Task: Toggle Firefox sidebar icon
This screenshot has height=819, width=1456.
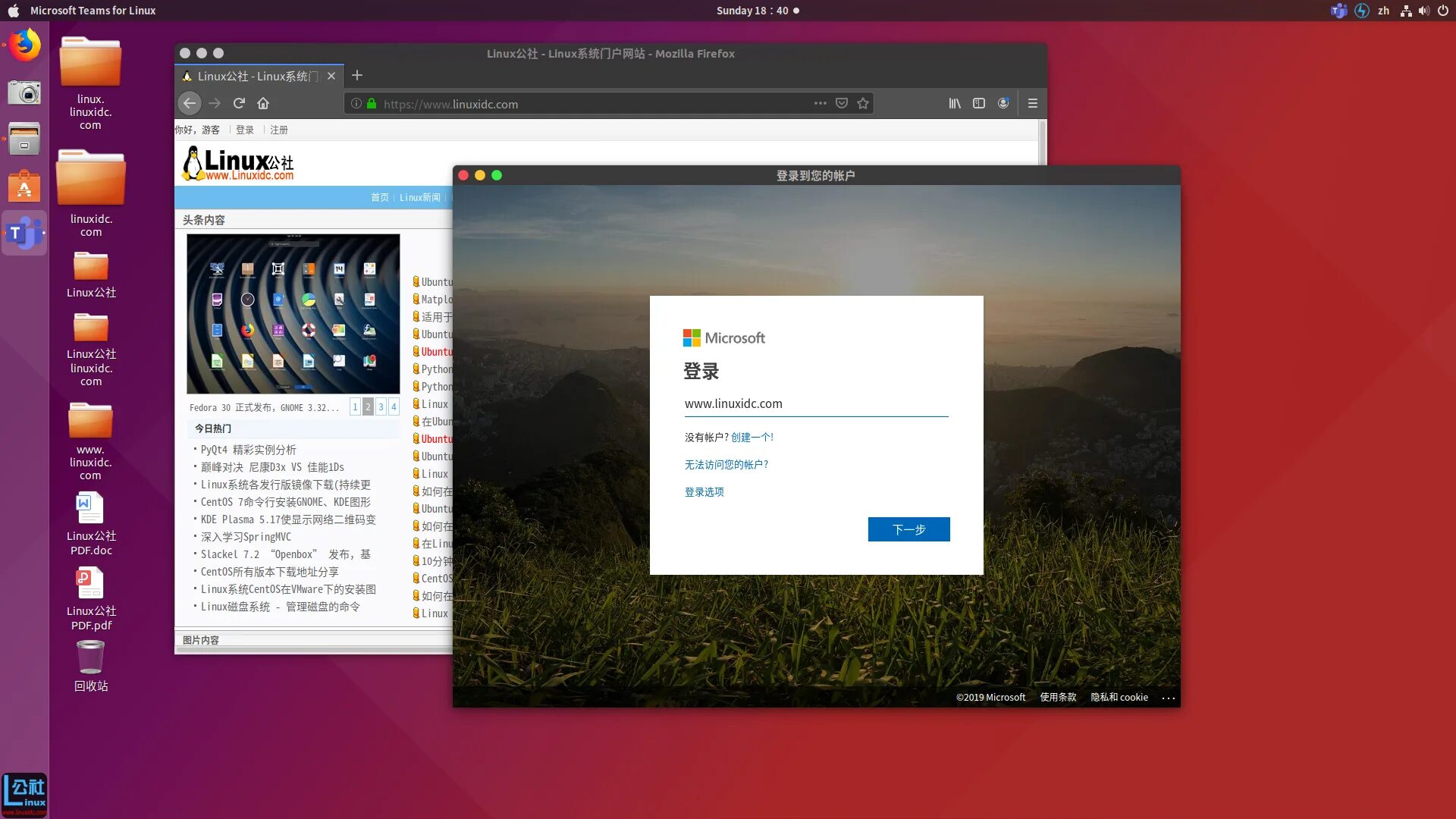Action: coord(979,103)
